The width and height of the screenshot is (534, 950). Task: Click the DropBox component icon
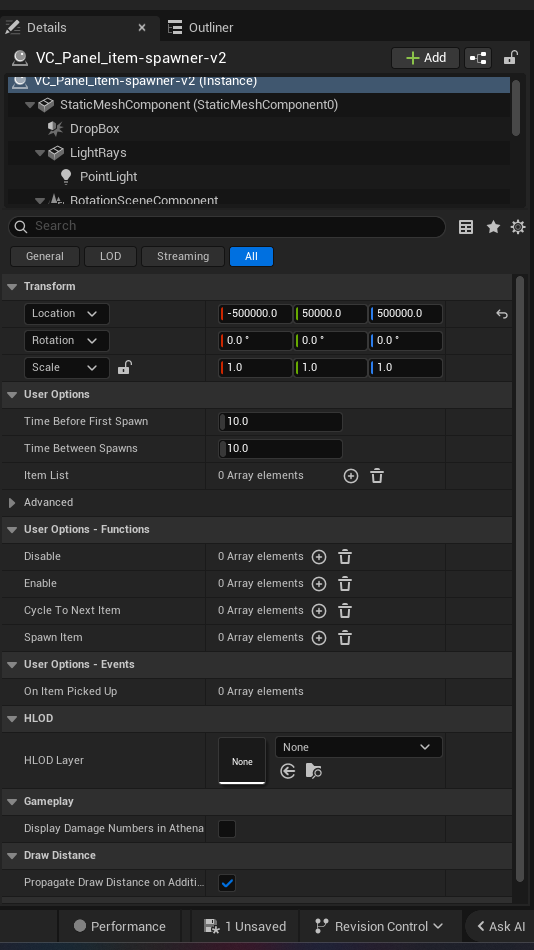point(55,128)
